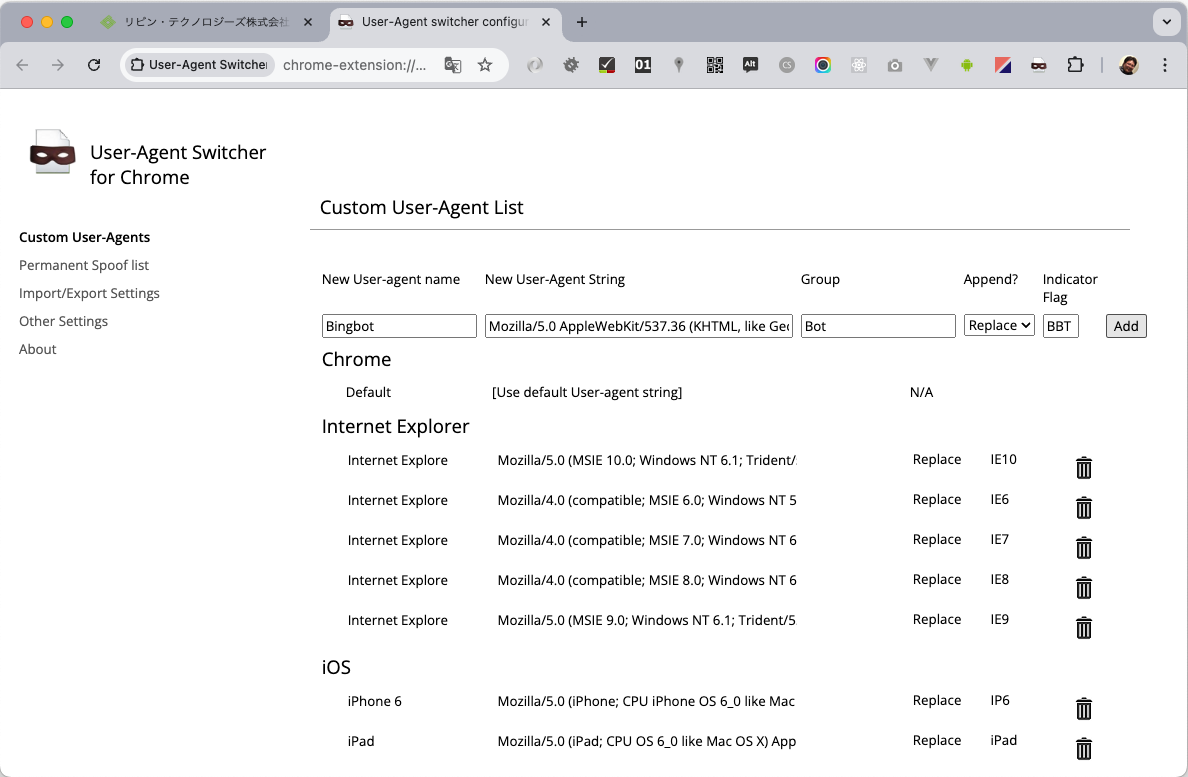This screenshot has height=777, width=1188.
Task: Click the translate icon in the address bar
Action: (x=453, y=64)
